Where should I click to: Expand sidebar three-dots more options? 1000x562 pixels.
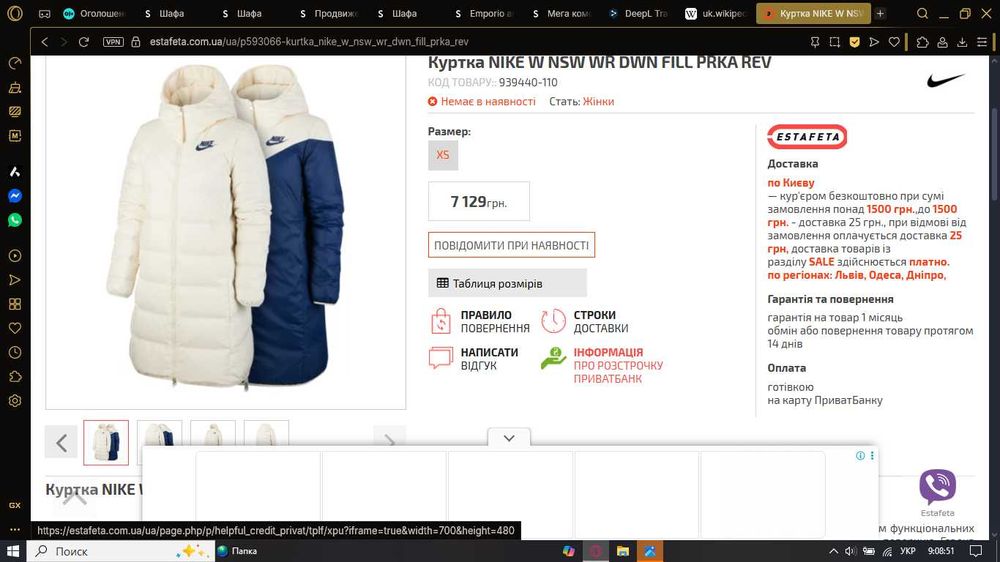coord(15,529)
